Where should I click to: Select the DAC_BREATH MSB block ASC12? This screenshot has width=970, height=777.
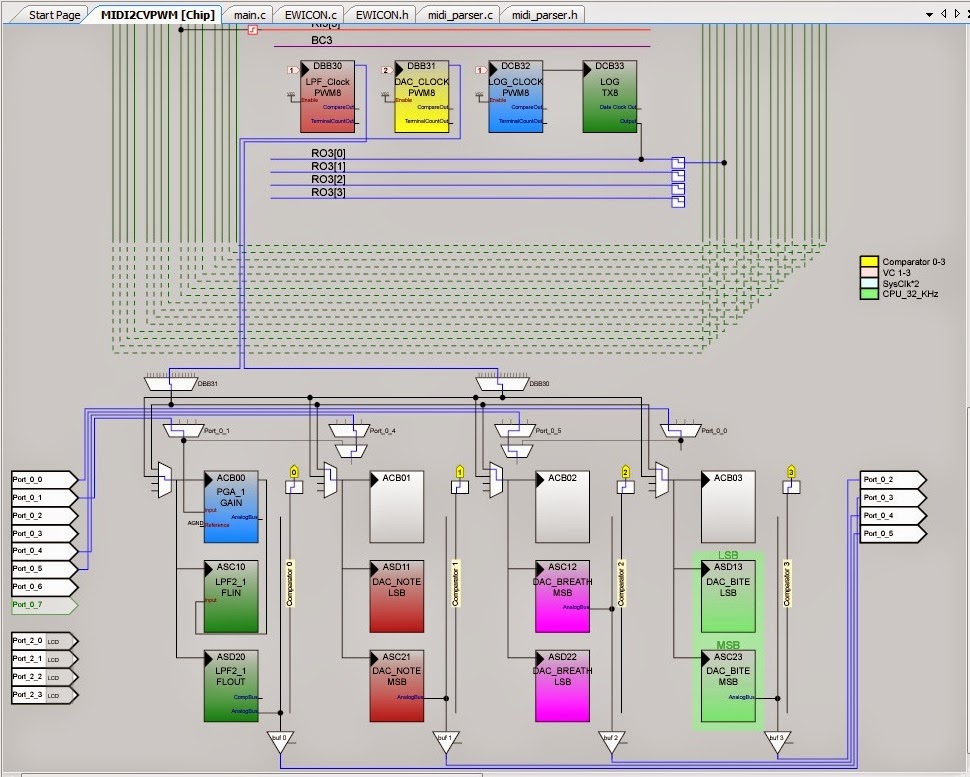click(562, 596)
